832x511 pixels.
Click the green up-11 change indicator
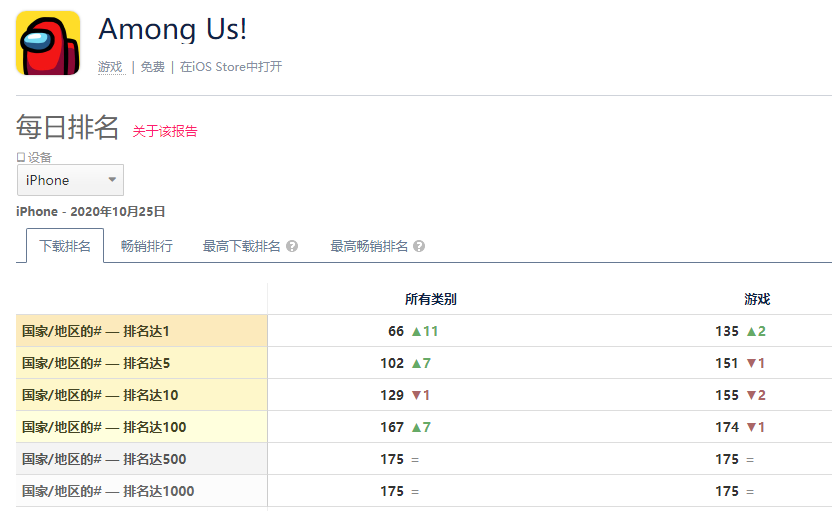point(425,331)
